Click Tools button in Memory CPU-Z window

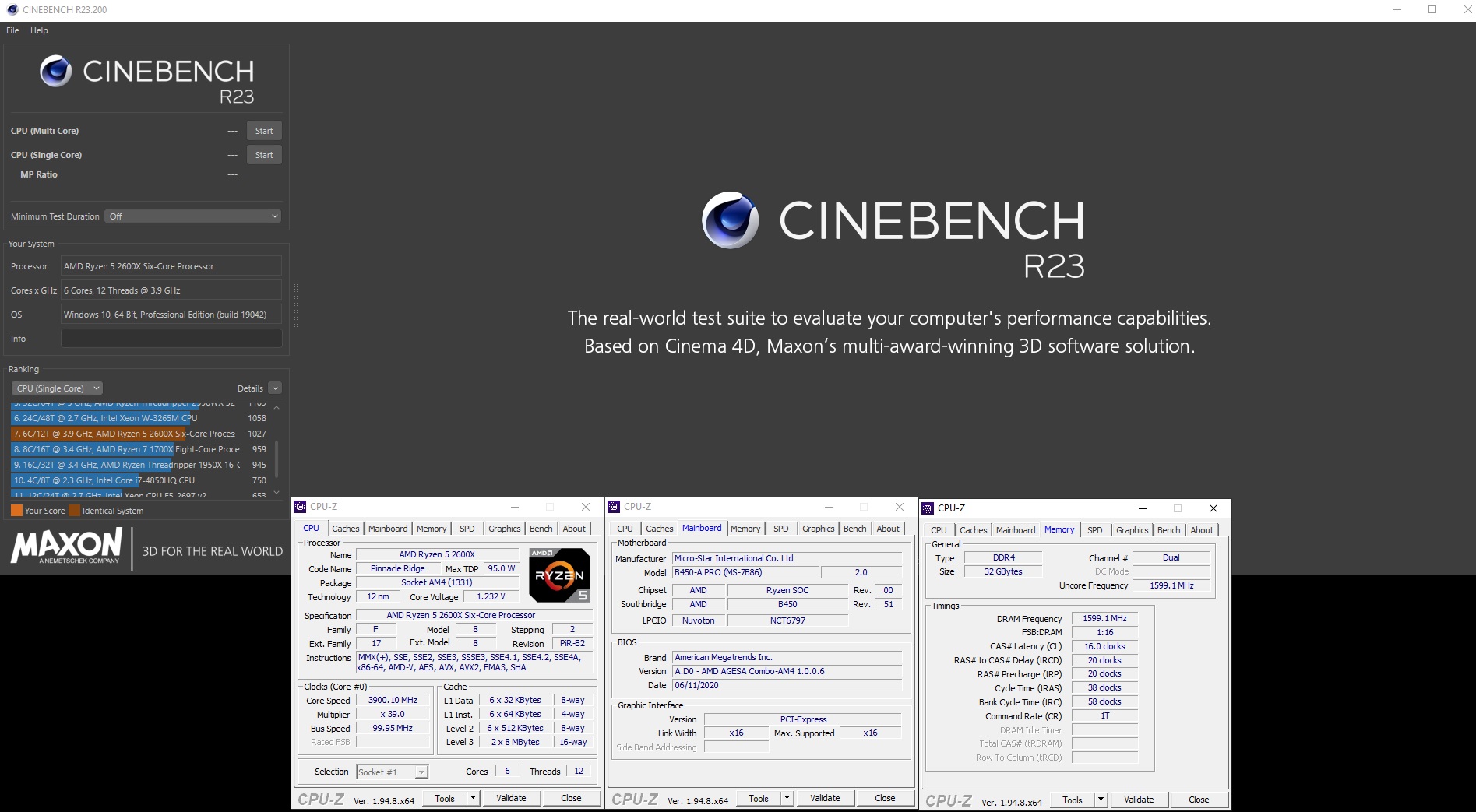(1073, 800)
